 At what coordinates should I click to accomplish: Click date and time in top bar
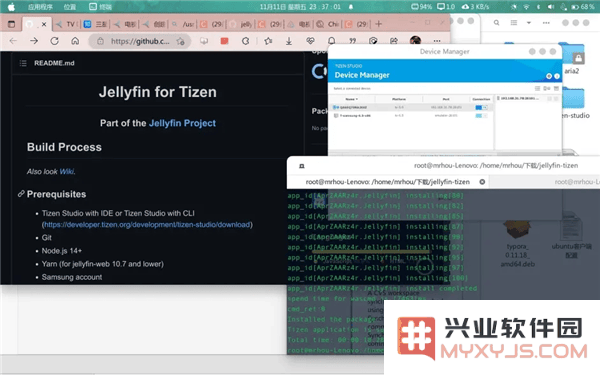coord(300,7)
